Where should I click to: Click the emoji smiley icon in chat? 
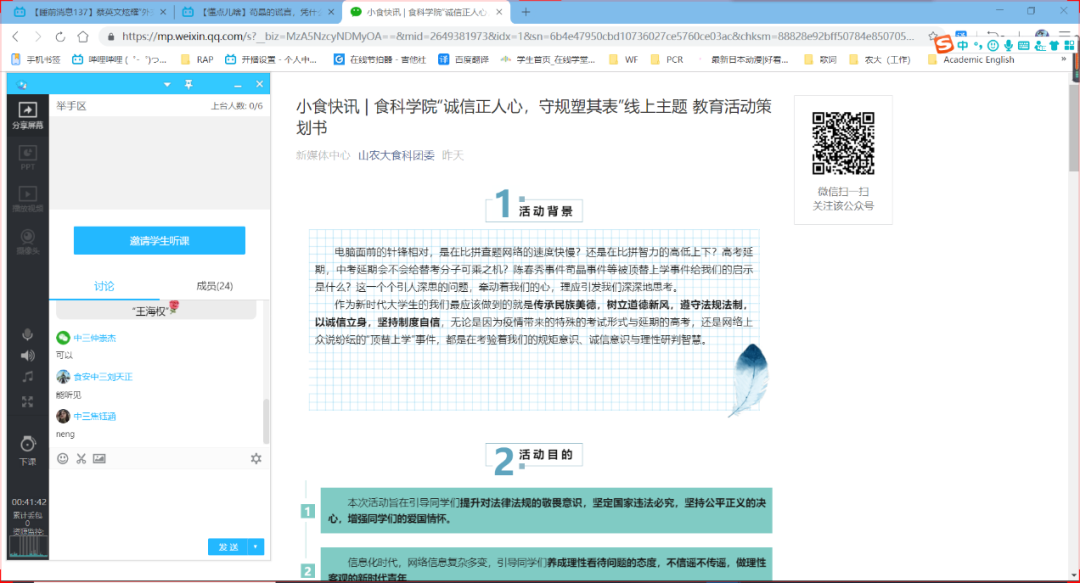click(63, 458)
